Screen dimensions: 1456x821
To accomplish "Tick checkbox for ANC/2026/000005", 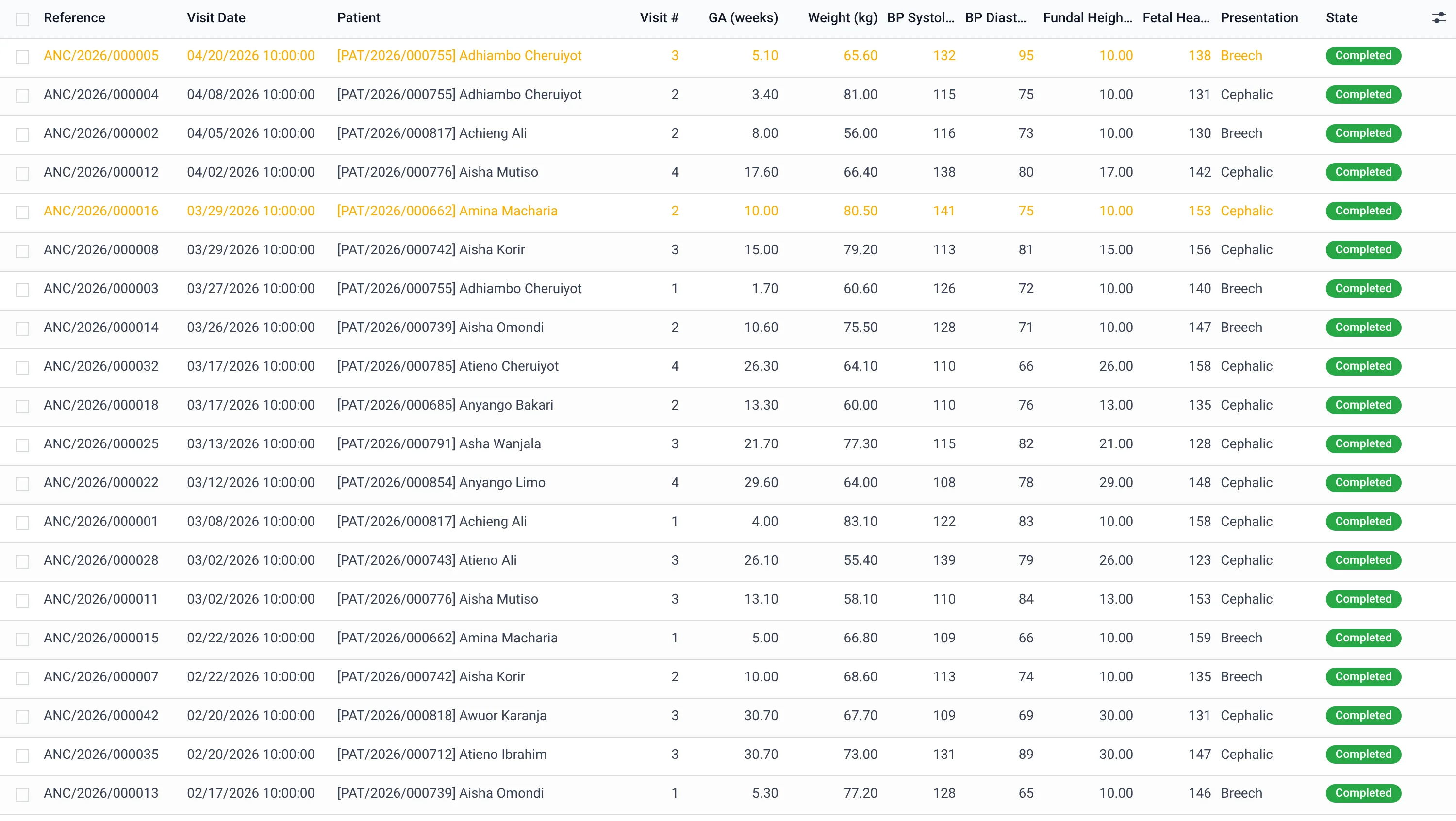I will pos(22,57).
